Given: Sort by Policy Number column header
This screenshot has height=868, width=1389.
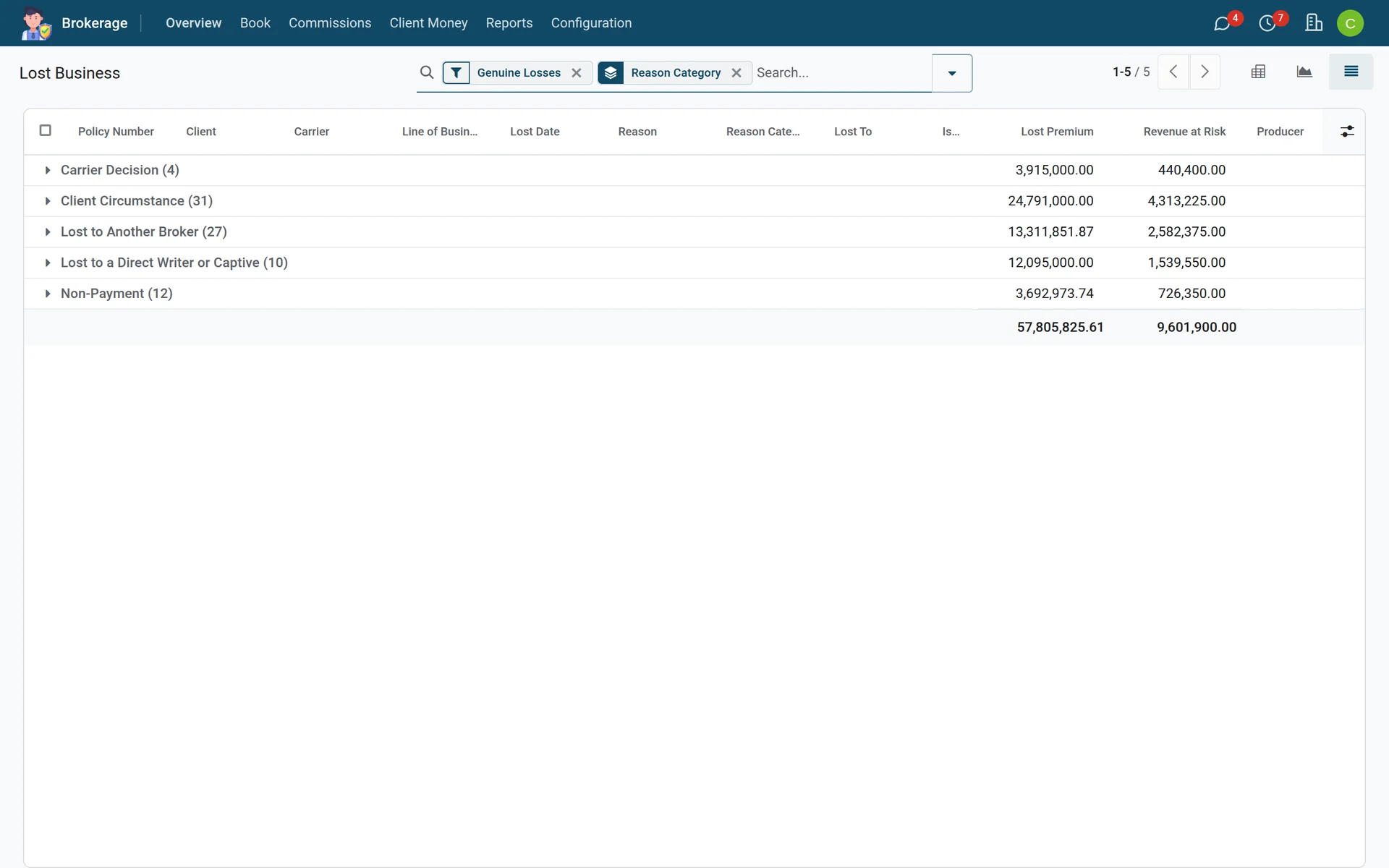Looking at the screenshot, I should [x=116, y=132].
